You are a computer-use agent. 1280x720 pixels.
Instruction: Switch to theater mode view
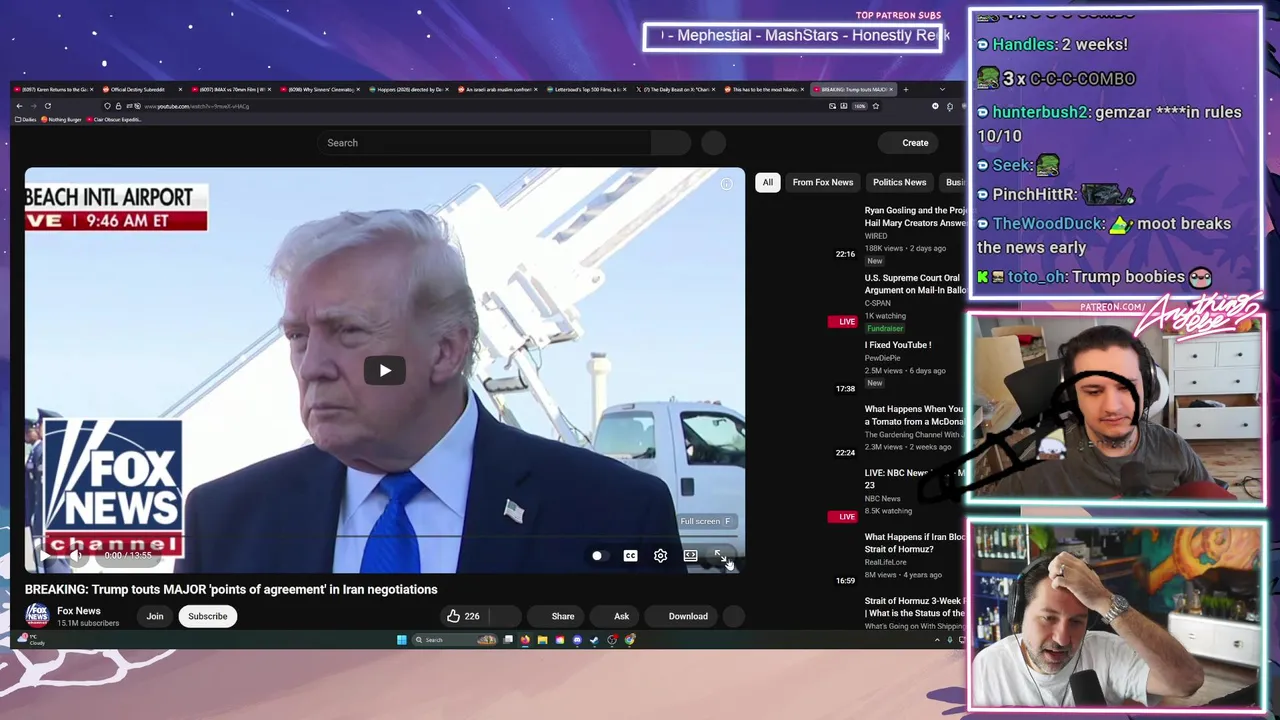690,556
